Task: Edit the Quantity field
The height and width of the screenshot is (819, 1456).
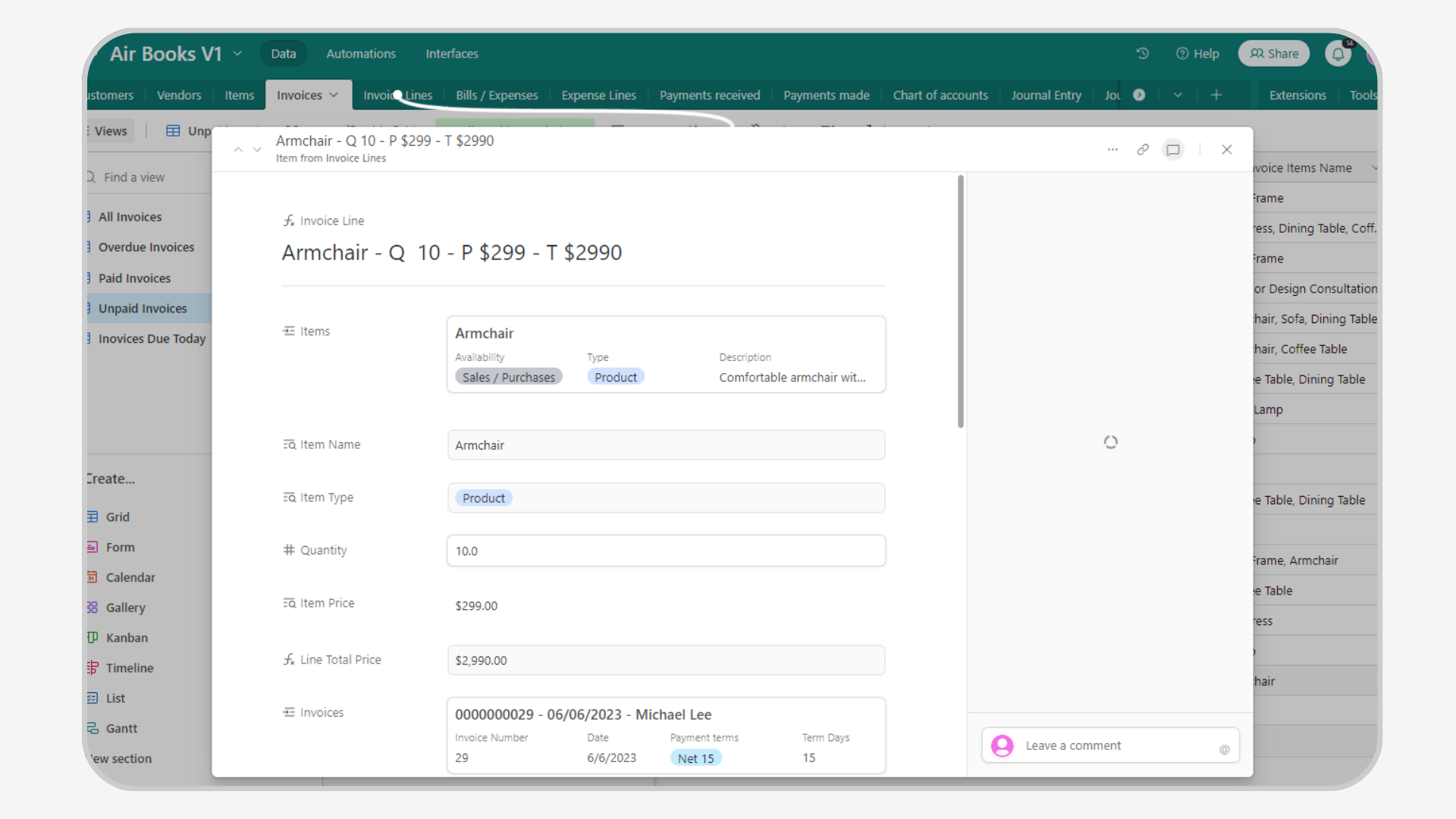Action: [666, 551]
